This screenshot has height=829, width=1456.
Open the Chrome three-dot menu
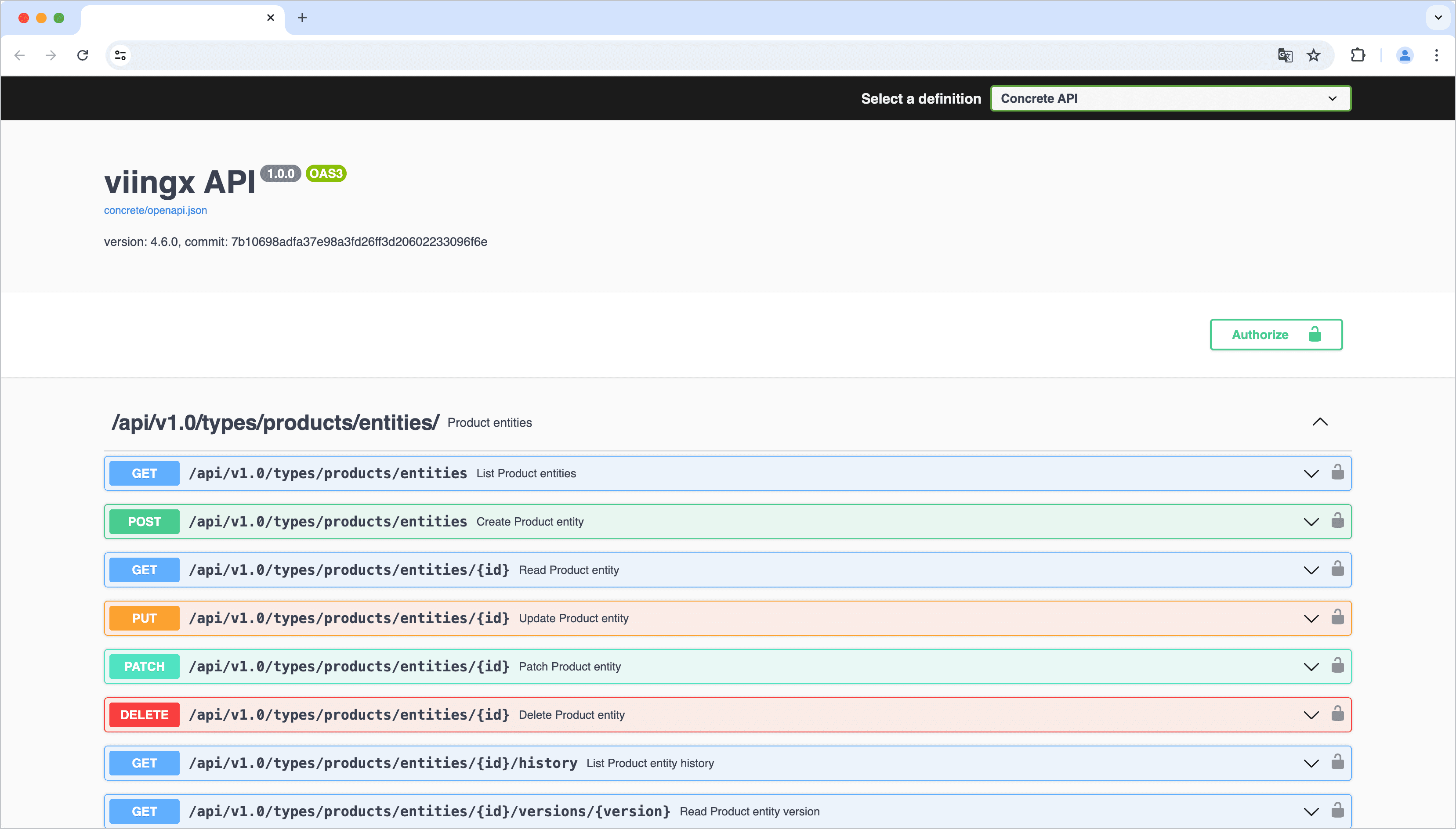[1436, 55]
